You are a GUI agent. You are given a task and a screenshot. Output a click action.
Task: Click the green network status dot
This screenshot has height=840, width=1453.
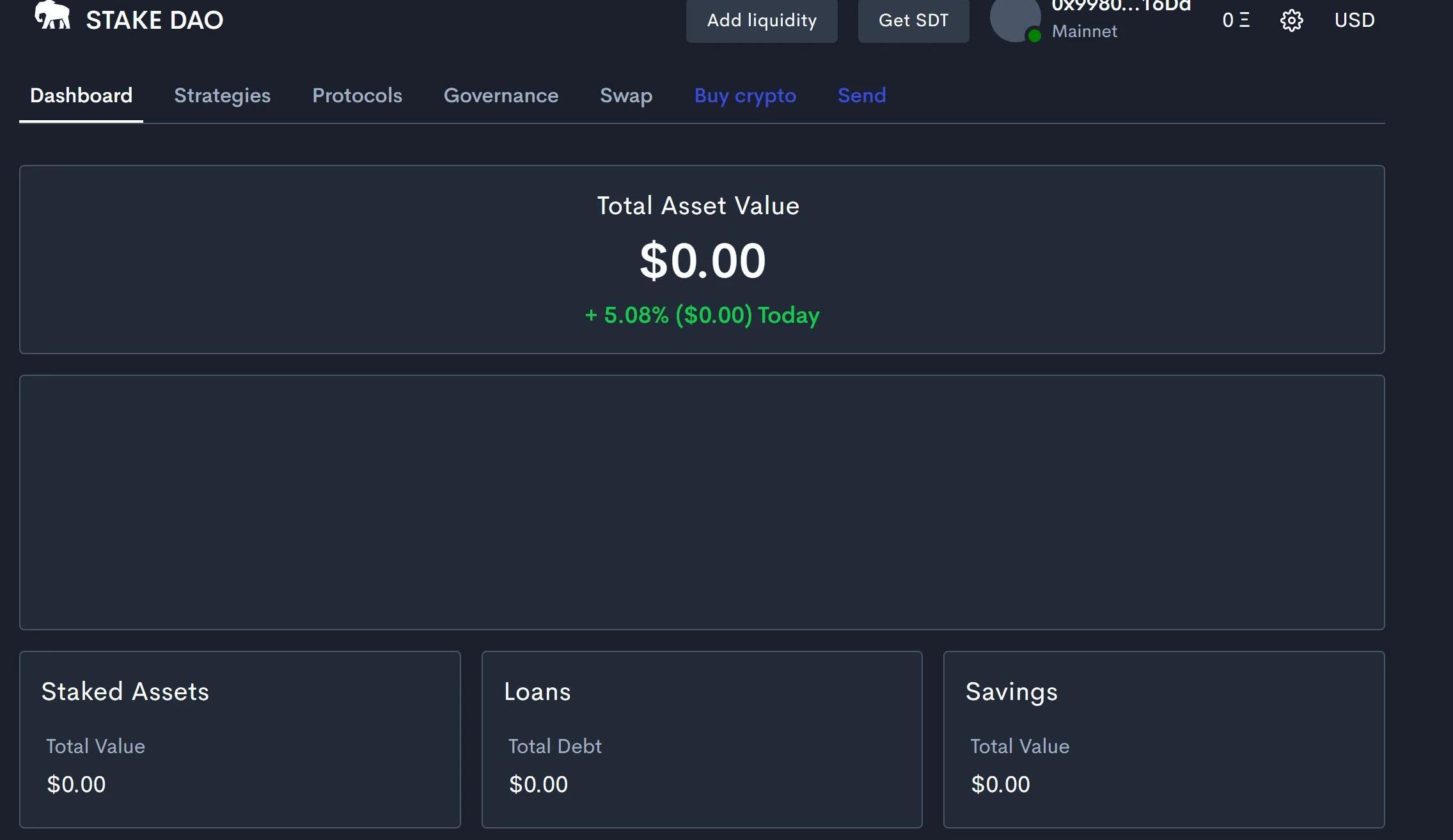click(1034, 36)
